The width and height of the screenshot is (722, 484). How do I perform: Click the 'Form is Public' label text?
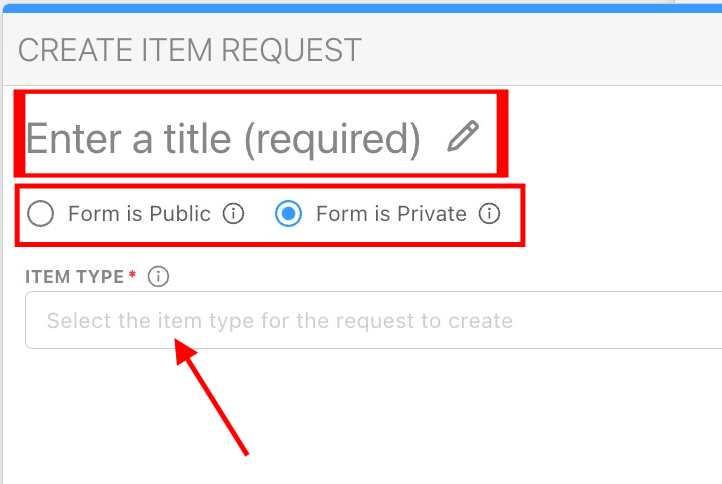[139, 214]
